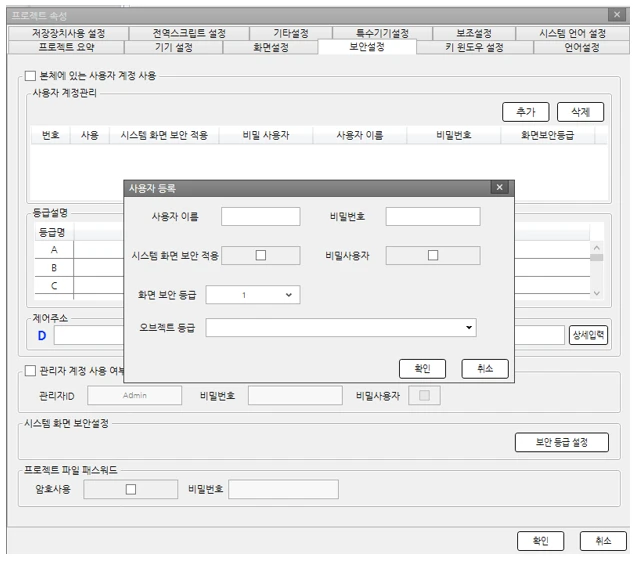The height and width of the screenshot is (561, 637).
Task: Confirm user registration with 확인 button
Action: pyautogui.click(x=422, y=368)
